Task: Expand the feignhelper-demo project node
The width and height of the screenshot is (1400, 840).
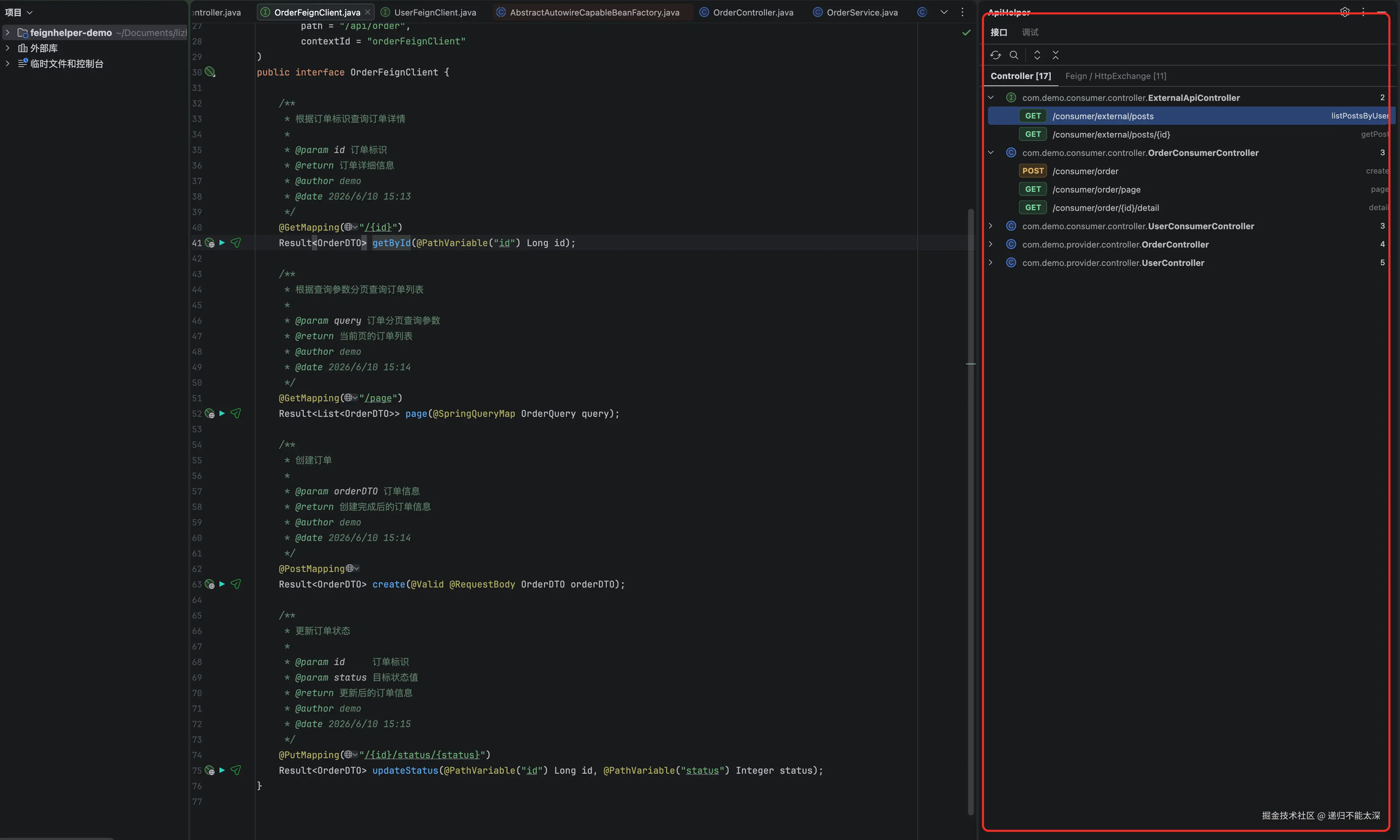Action: pyautogui.click(x=7, y=33)
